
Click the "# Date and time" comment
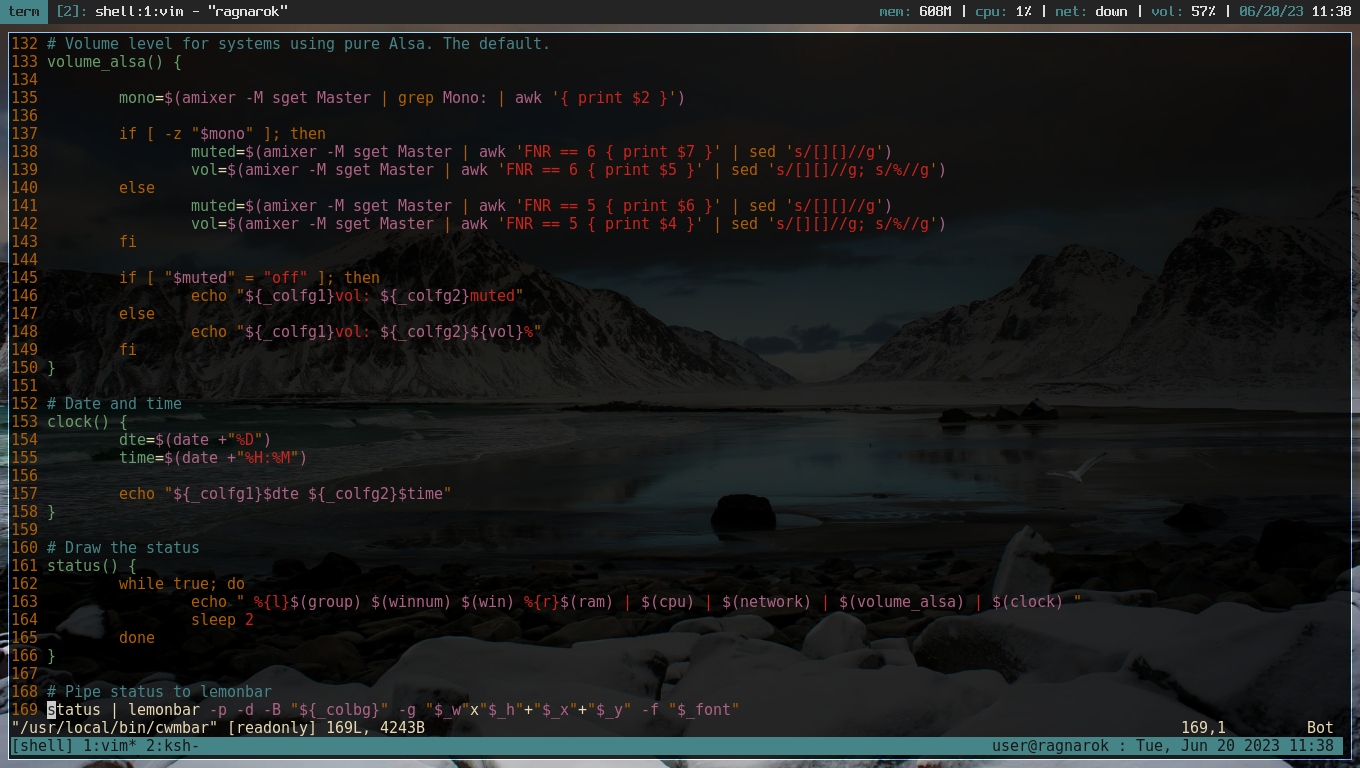coord(114,404)
